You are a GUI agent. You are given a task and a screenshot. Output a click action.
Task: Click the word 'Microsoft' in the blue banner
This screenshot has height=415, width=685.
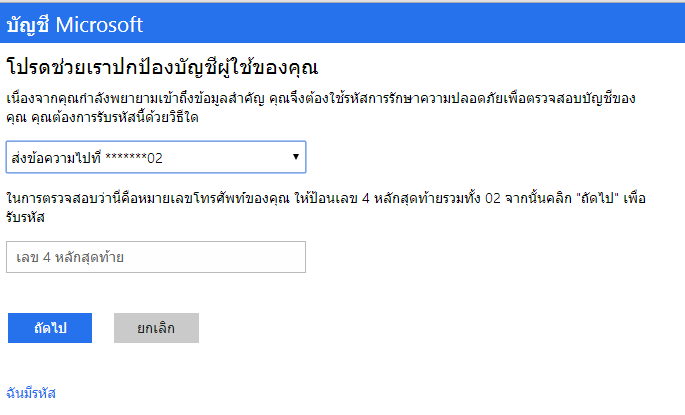pos(99,25)
